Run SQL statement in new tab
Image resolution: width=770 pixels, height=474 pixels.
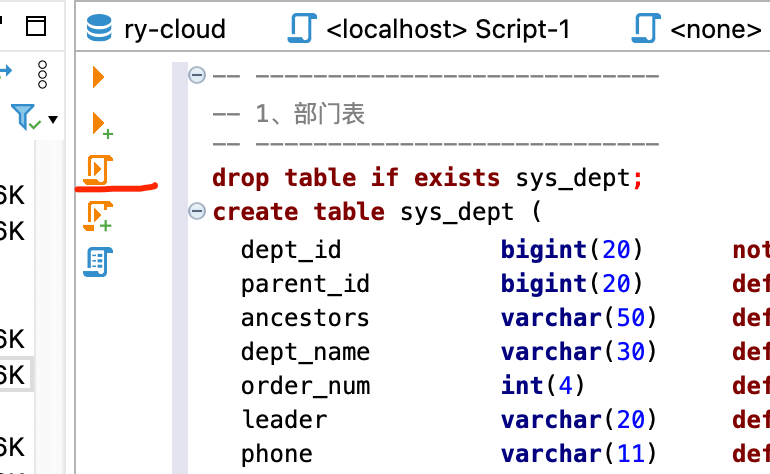[101, 124]
